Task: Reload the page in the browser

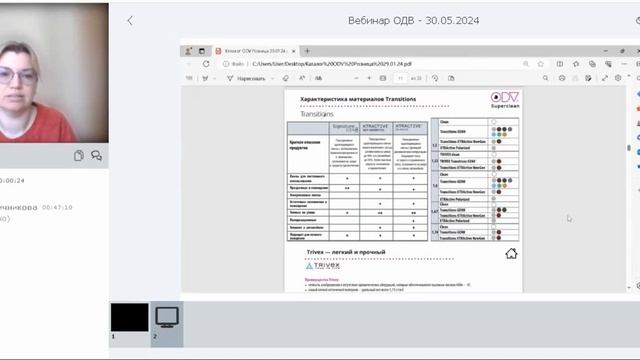Action: click(206, 64)
